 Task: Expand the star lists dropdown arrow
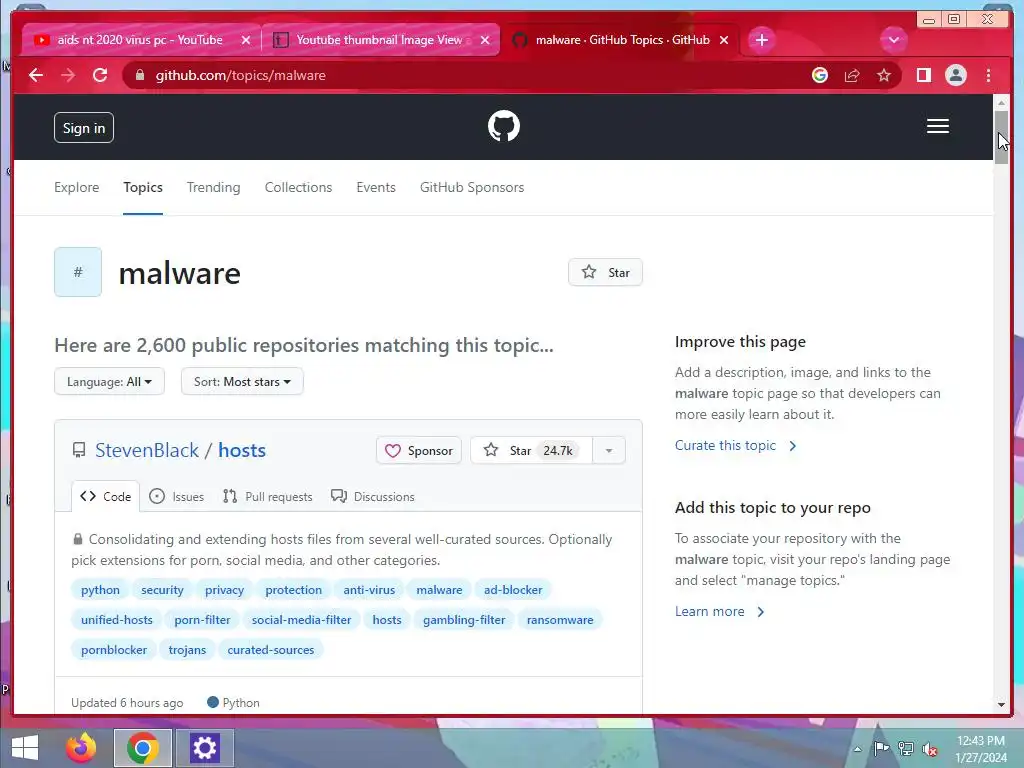pos(609,451)
